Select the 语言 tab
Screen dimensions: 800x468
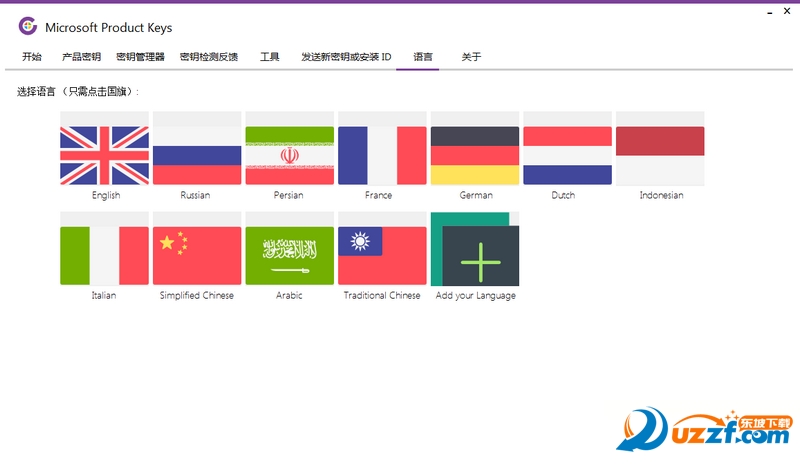[422, 57]
